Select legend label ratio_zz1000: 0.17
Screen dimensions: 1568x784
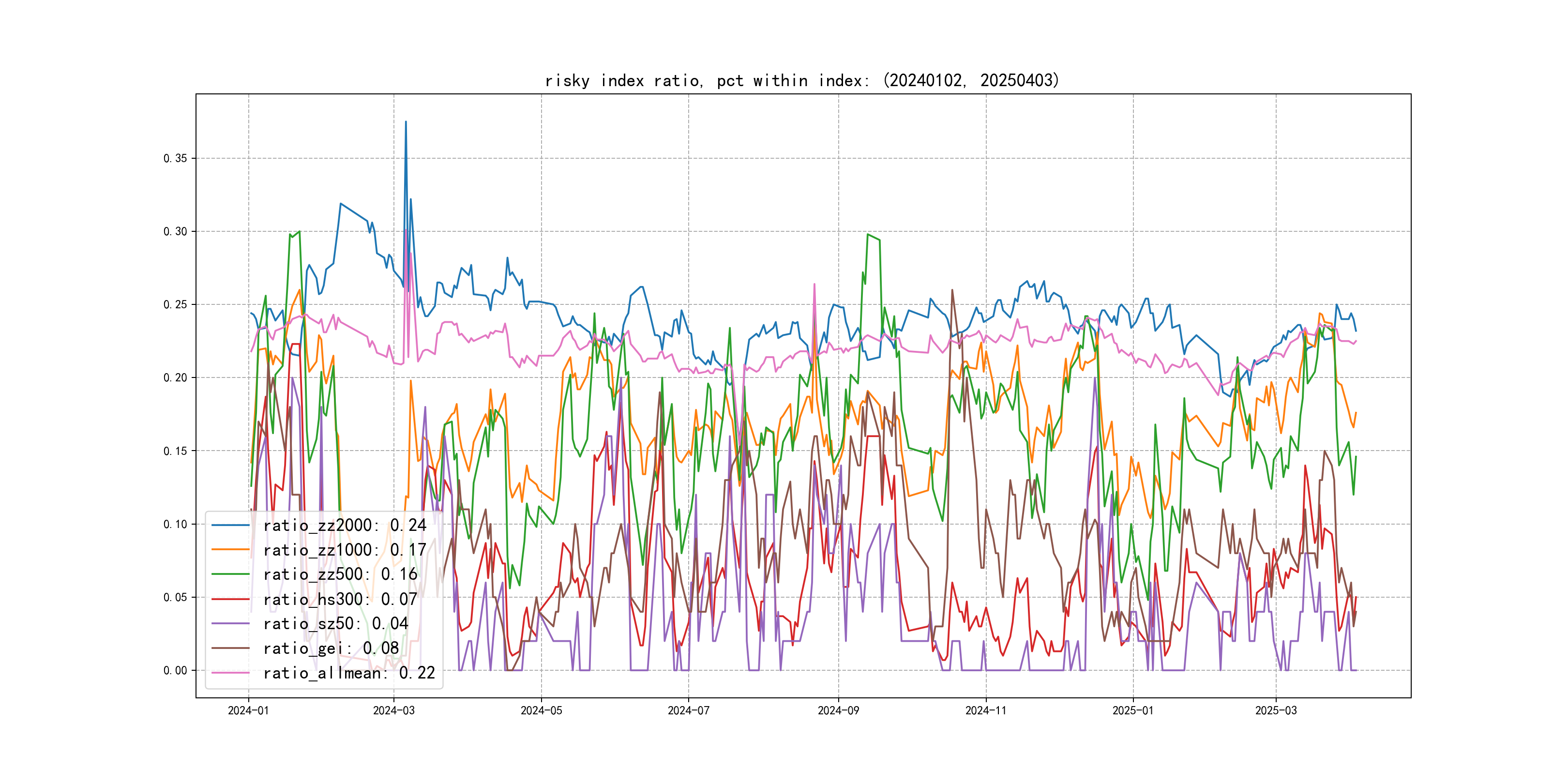click(345, 550)
